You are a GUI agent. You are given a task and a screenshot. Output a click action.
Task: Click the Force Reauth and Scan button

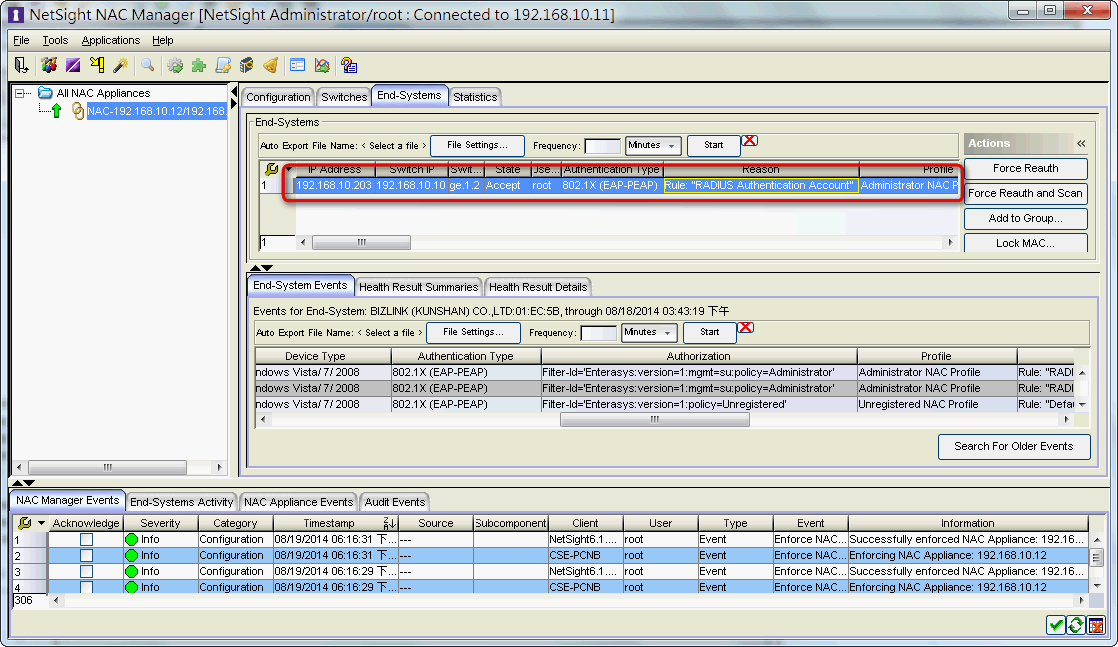point(1025,193)
